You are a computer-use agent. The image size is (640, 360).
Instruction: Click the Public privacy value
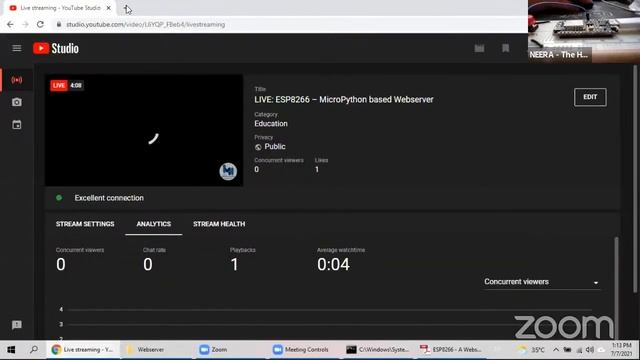point(275,147)
